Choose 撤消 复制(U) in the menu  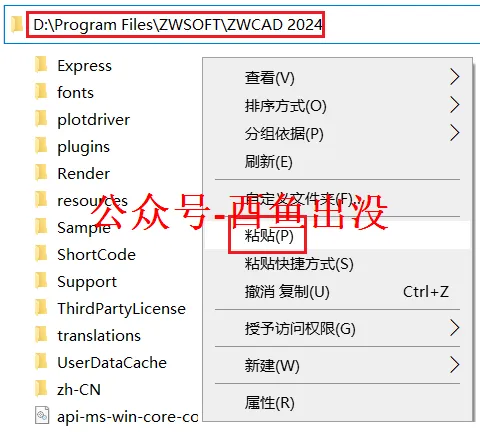pyautogui.click(x=337, y=292)
